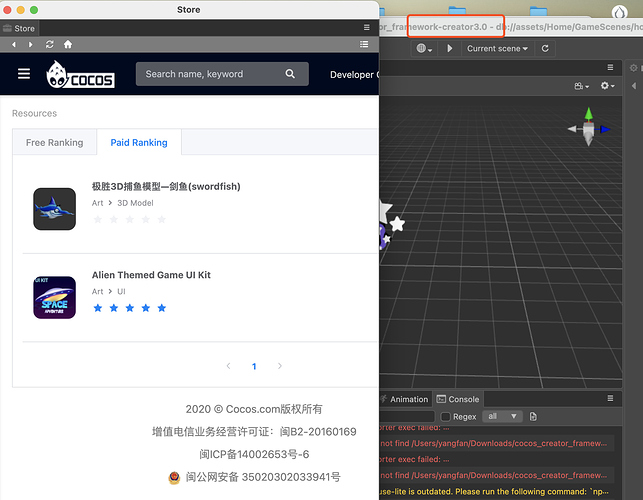
Task: Collapse the right panel arrow
Action: coord(634,86)
